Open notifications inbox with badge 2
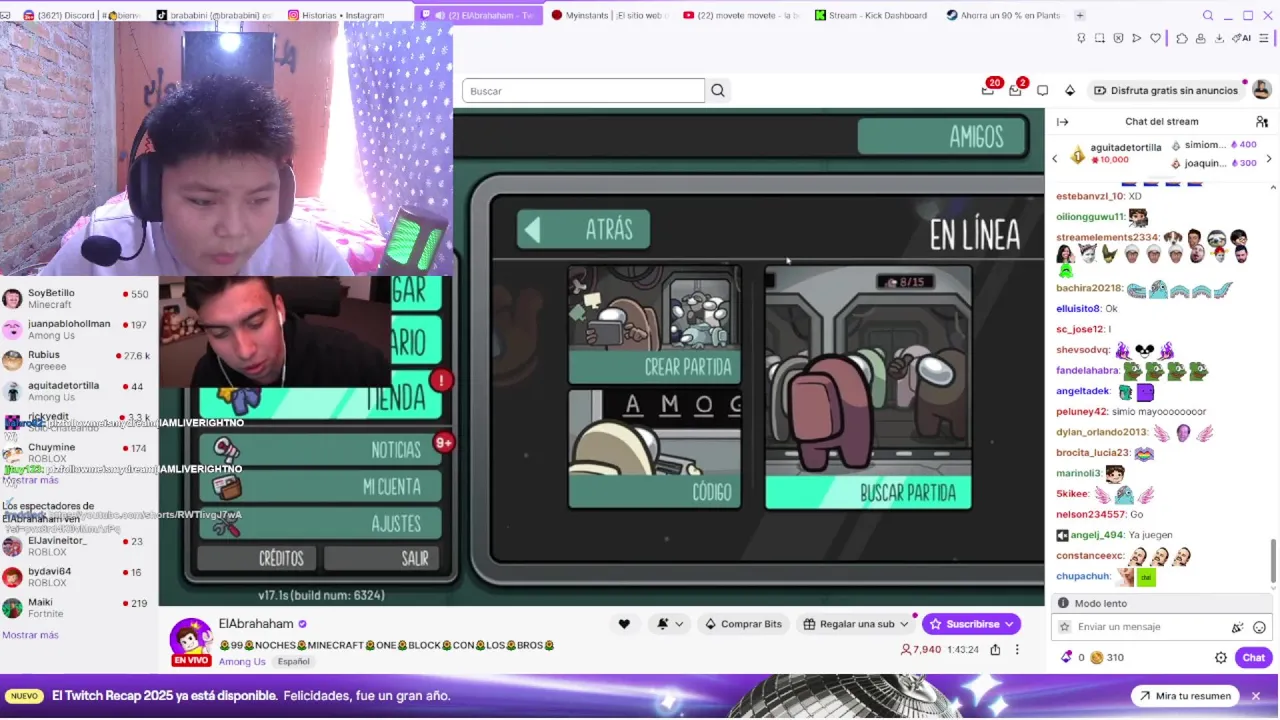1280x720 pixels. (1015, 90)
